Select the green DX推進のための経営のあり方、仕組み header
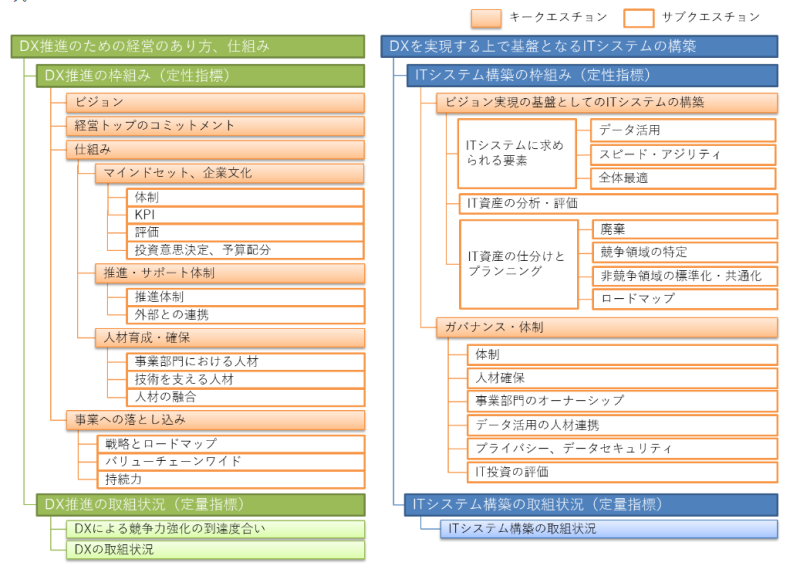This screenshot has height=566, width=800. click(190, 46)
